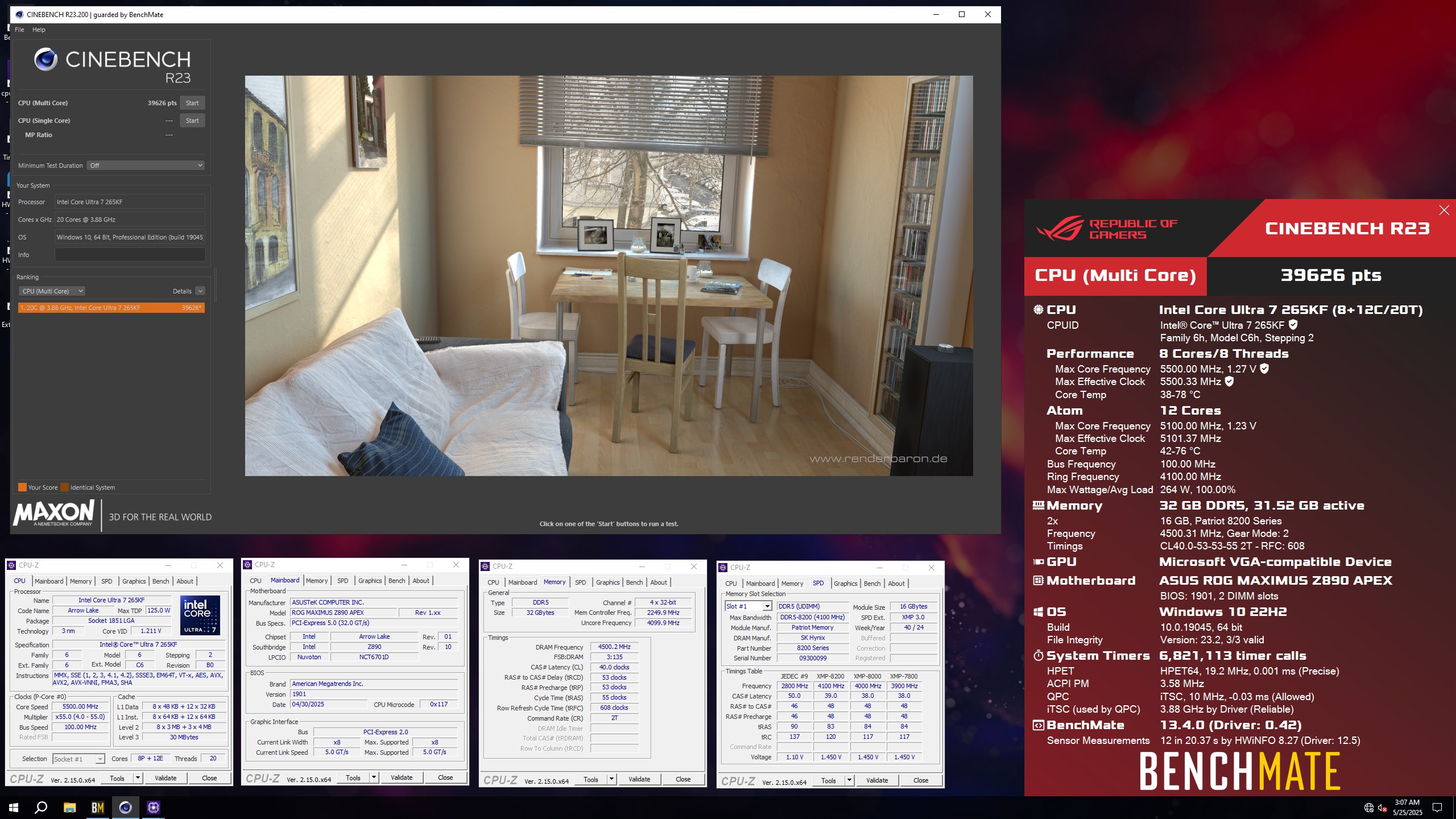Switch to Cinebench in the taskbar
Screen dimensions: 1456x819
point(125,807)
